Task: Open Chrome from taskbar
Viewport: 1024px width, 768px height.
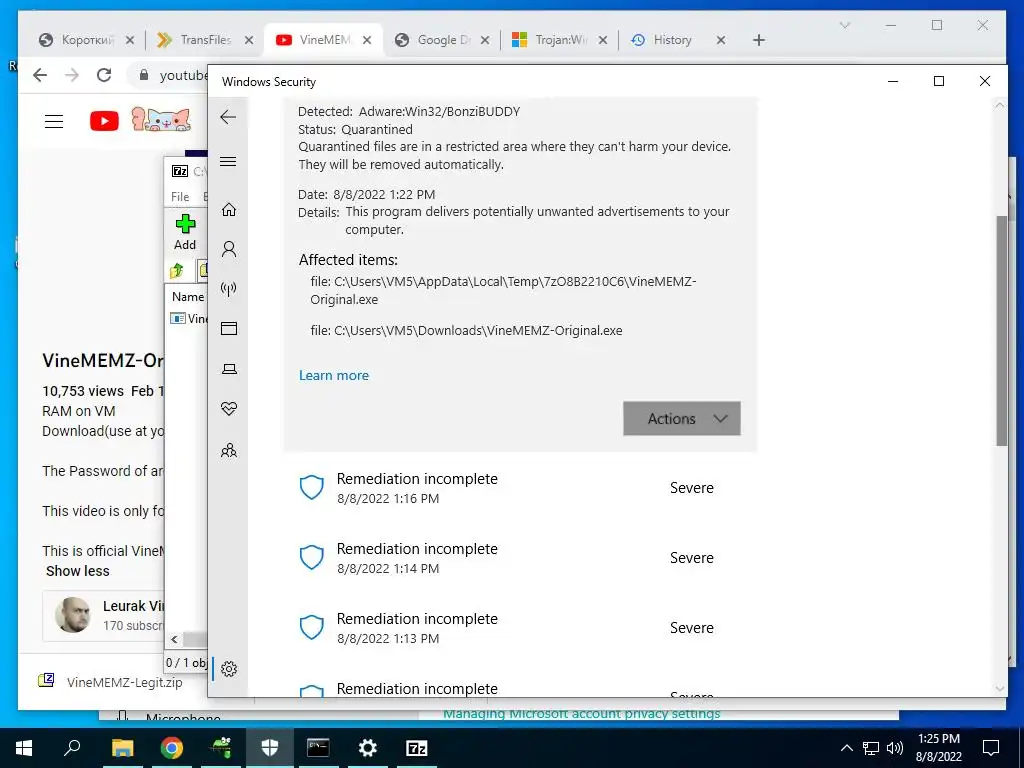Action: tap(172, 748)
